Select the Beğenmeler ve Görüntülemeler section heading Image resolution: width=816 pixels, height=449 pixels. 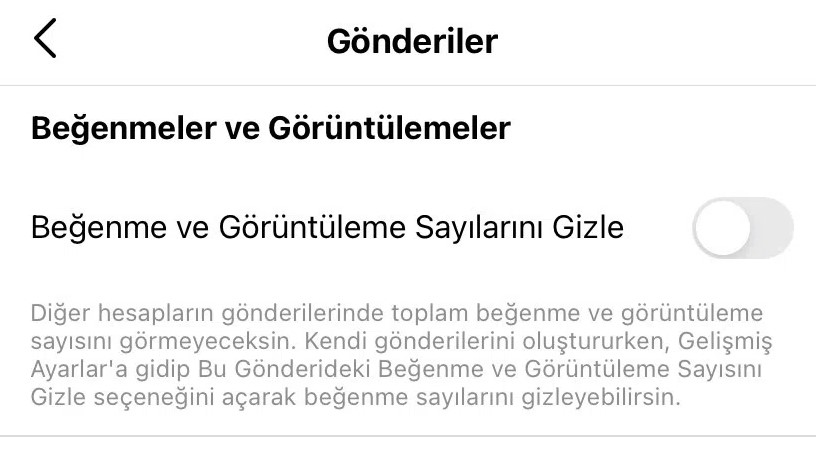point(271,128)
